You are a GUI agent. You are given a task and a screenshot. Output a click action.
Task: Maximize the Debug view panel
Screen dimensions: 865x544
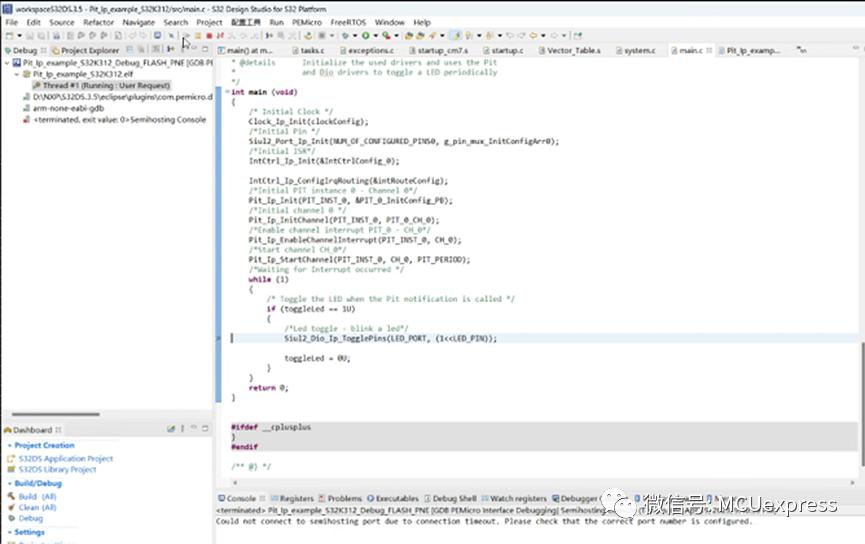(x=205, y=49)
